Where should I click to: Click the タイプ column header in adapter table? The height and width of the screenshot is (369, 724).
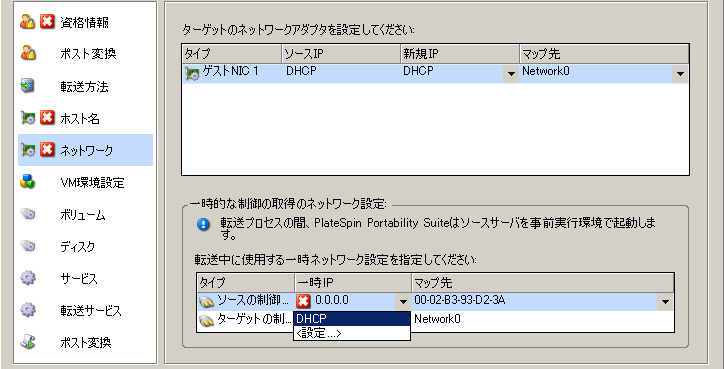click(x=231, y=54)
